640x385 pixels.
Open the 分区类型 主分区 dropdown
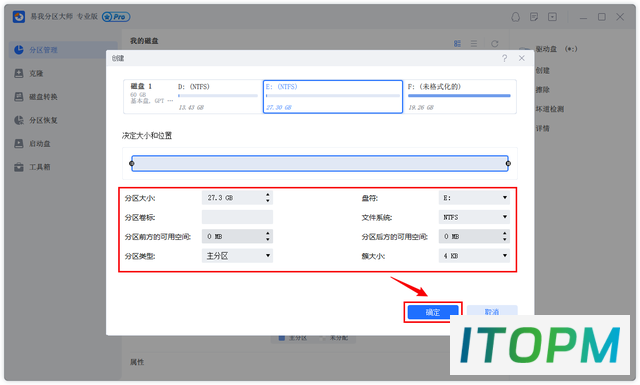pos(237,256)
